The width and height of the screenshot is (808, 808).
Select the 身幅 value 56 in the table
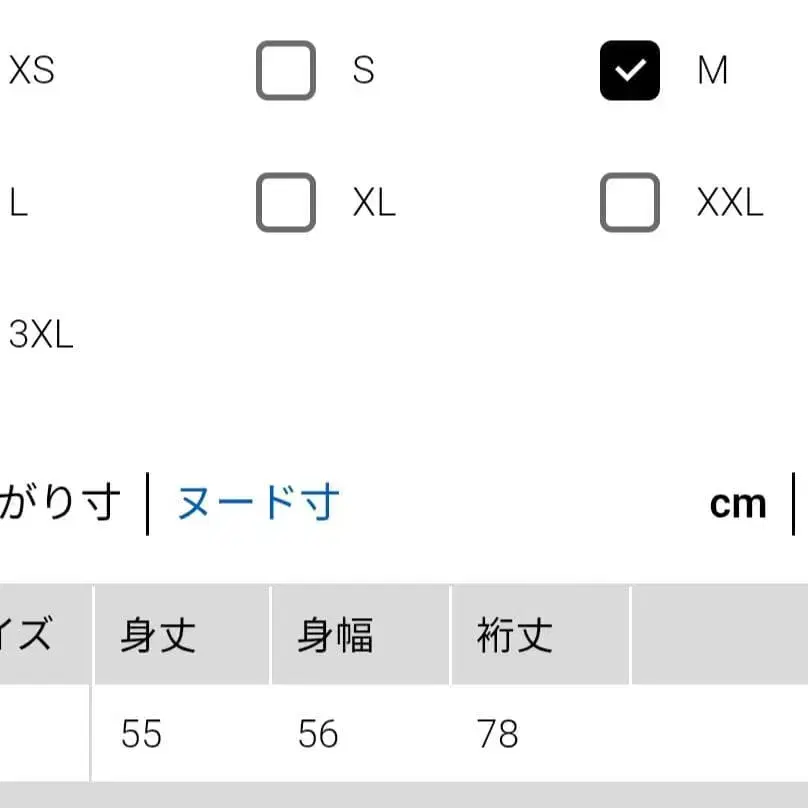pos(316,735)
